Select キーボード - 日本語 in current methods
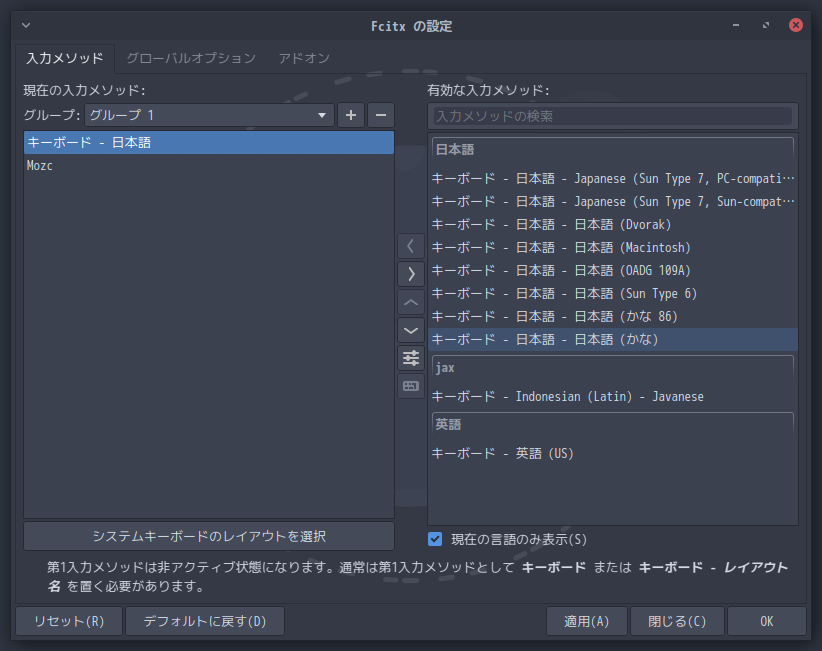The width and height of the screenshot is (822, 651). click(x=209, y=143)
